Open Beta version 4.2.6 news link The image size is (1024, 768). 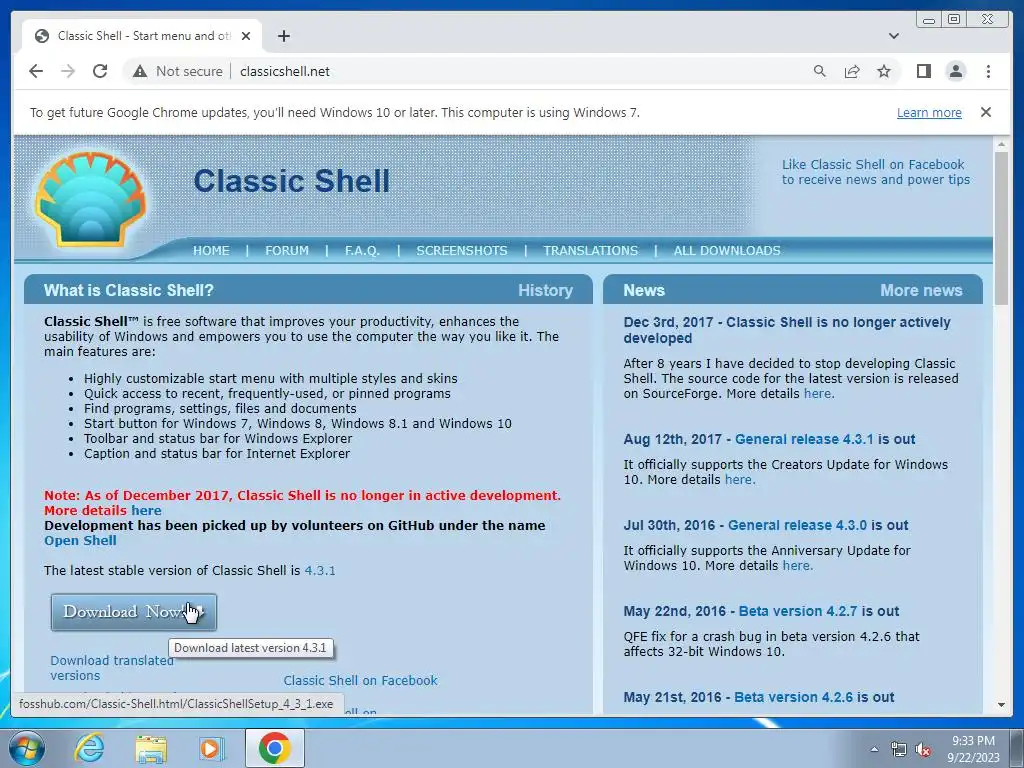click(x=793, y=697)
